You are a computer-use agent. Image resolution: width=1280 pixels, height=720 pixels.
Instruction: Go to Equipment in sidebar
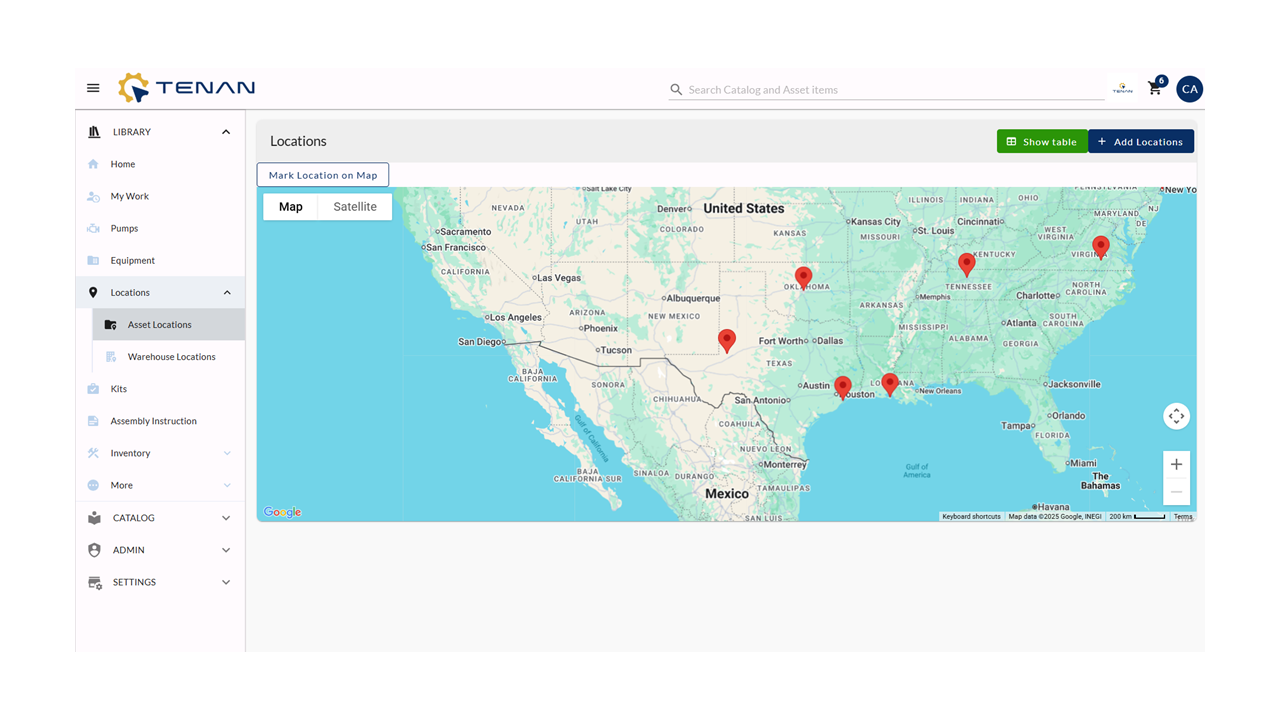[132, 261]
